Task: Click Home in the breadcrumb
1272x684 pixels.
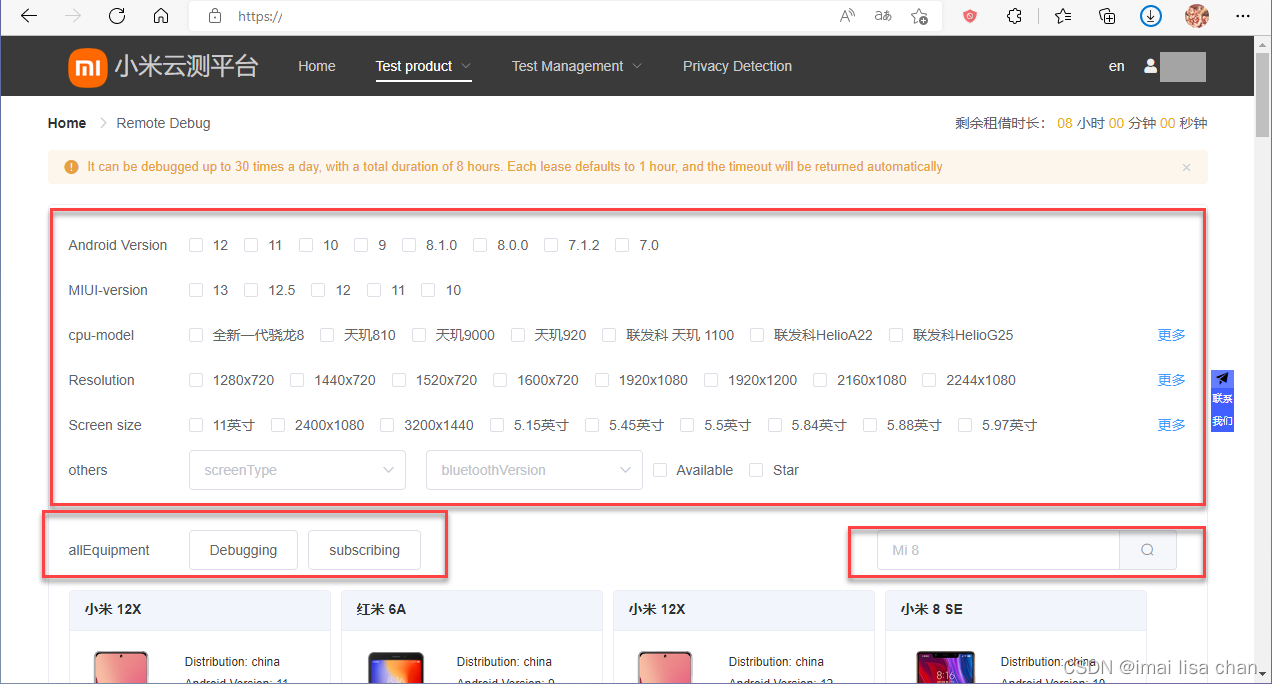Action: coord(67,123)
